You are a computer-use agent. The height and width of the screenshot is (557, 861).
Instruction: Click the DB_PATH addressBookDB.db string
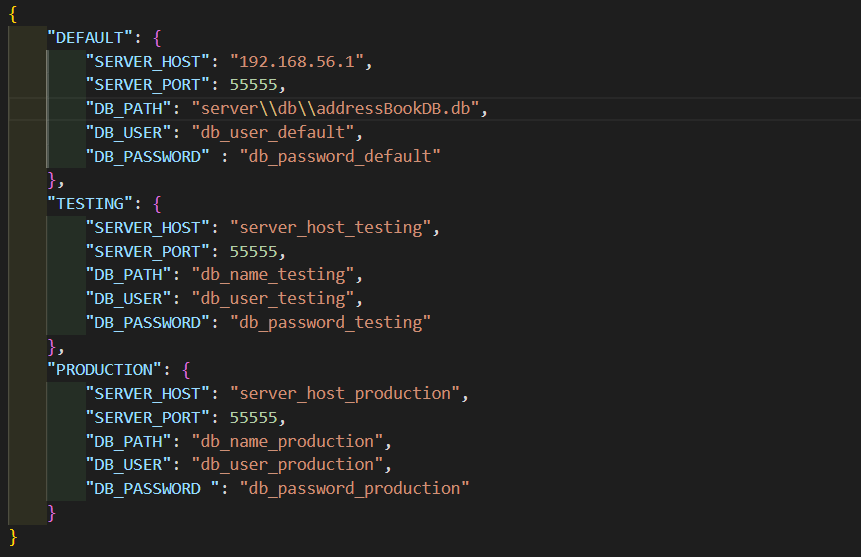point(336,108)
